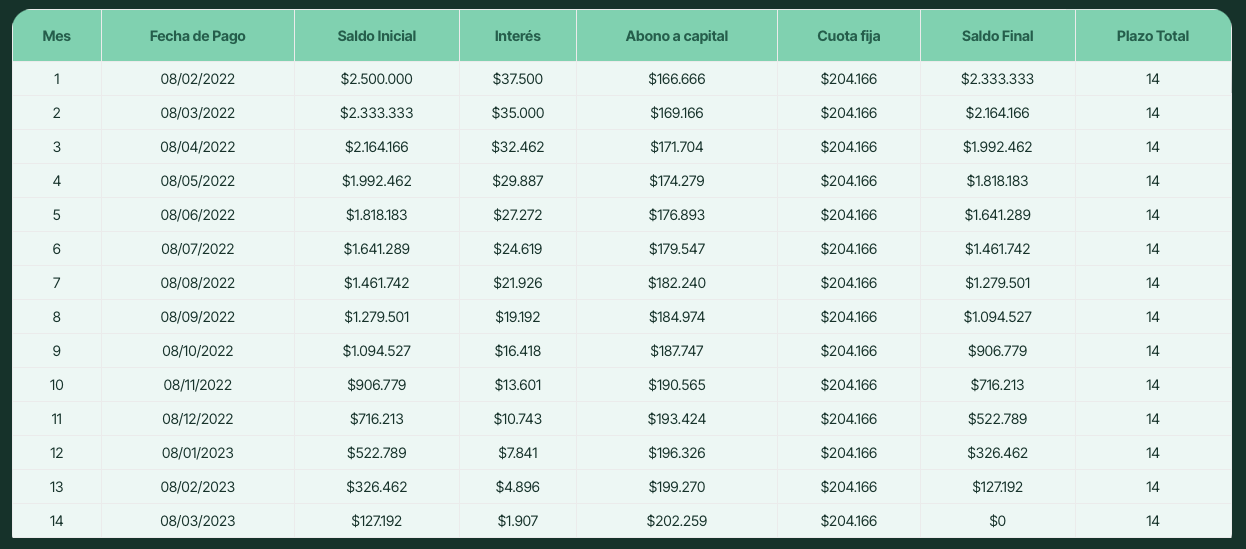Select the interest value $1.907 cell
The height and width of the screenshot is (549, 1246).
click(518, 521)
